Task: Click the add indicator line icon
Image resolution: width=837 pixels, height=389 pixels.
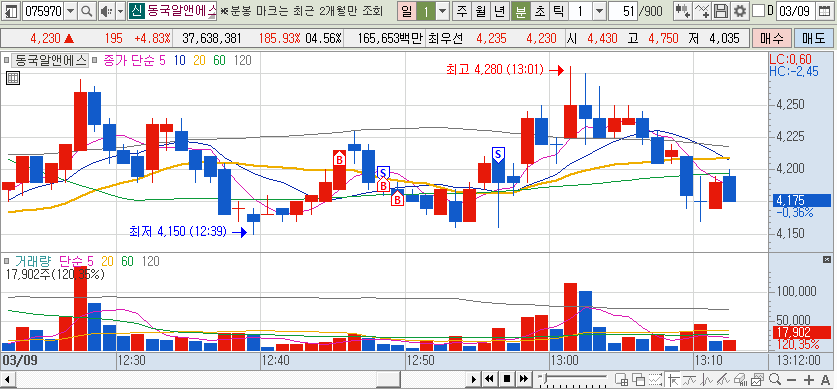Action: (x=701, y=10)
